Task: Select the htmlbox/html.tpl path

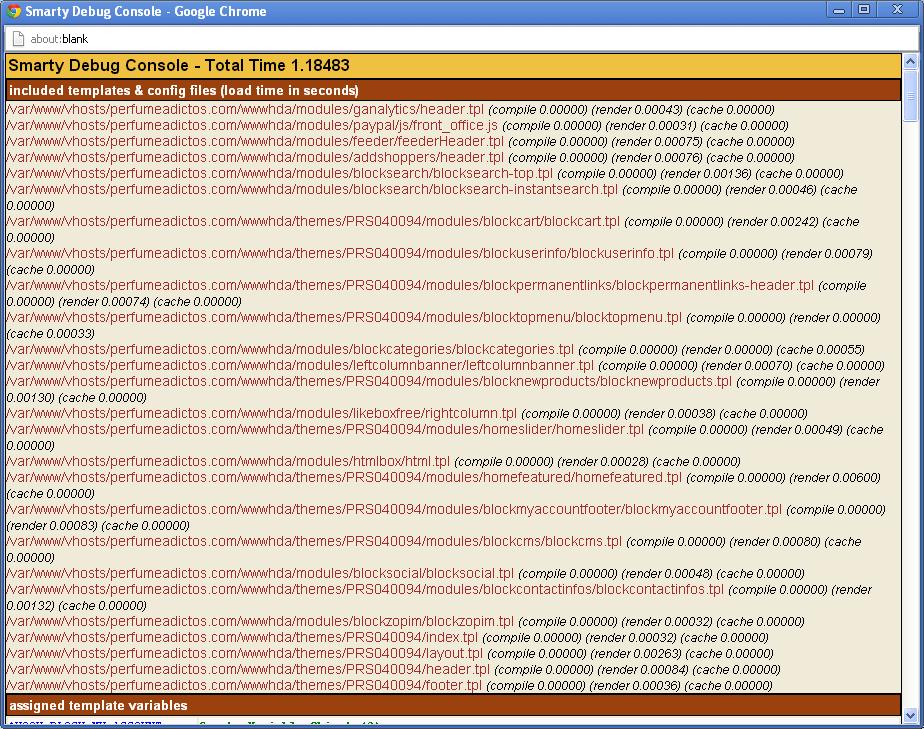Action: (227, 461)
